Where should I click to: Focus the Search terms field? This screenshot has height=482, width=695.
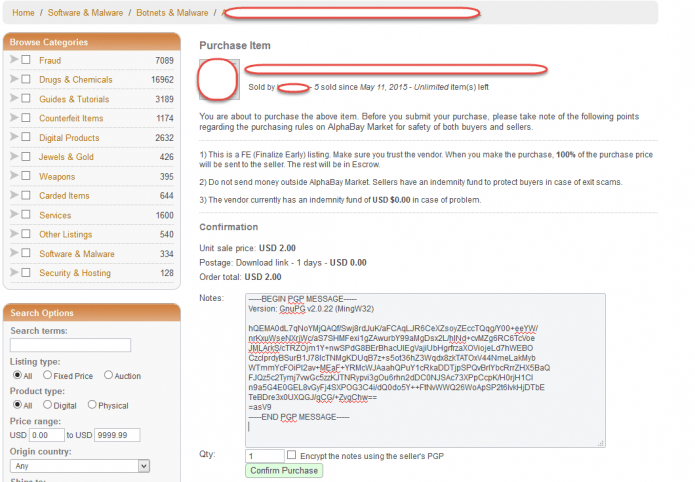click(70, 345)
